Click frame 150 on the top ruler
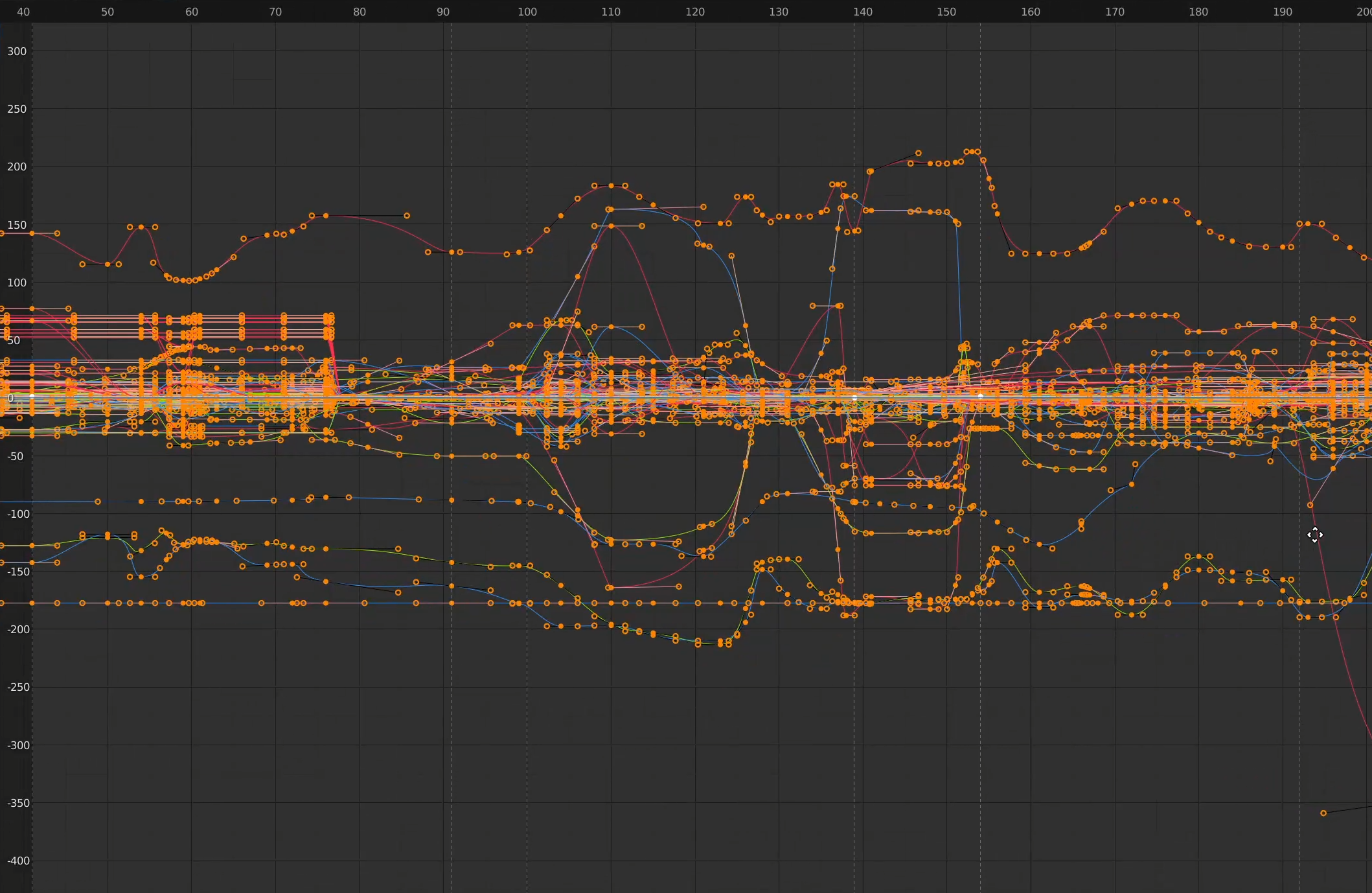The height and width of the screenshot is (893, 1372). (946, 12)
